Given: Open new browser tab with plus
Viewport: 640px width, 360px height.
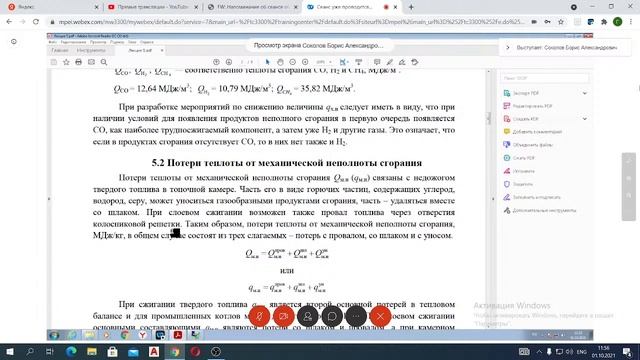Looking at the screenshot, I should 411,7.
